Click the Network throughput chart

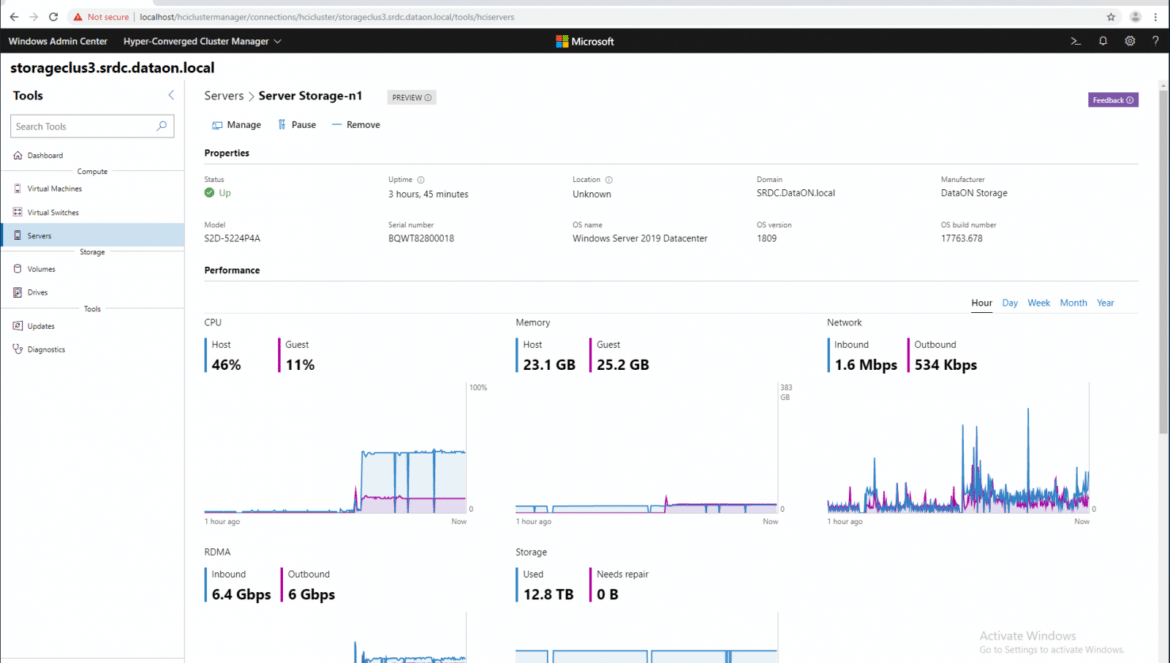[957, 450]
